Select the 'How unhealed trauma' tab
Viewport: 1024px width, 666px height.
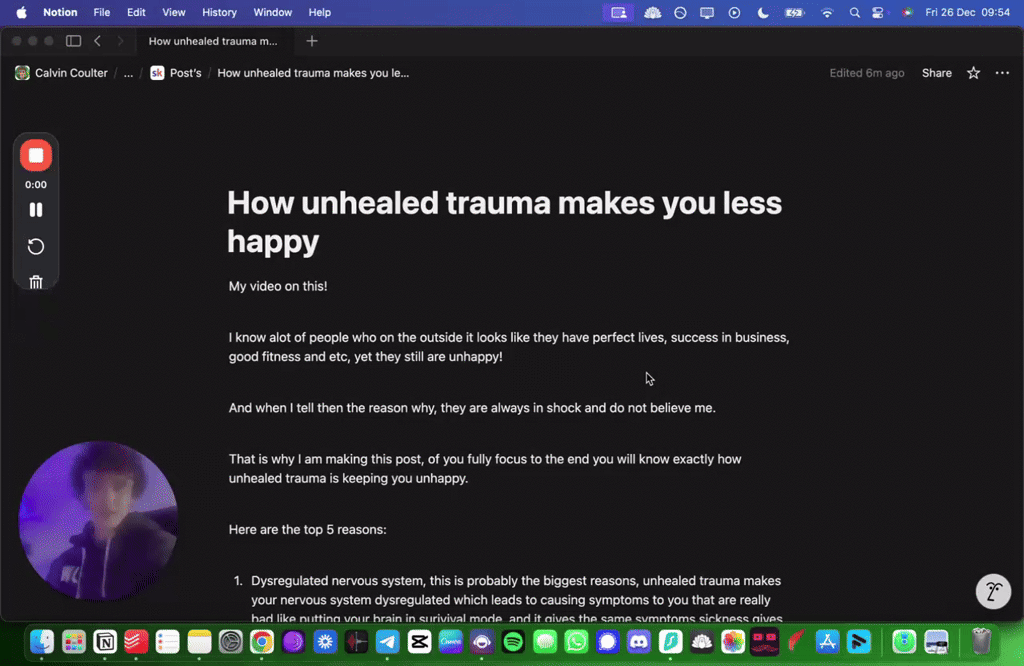213,41
